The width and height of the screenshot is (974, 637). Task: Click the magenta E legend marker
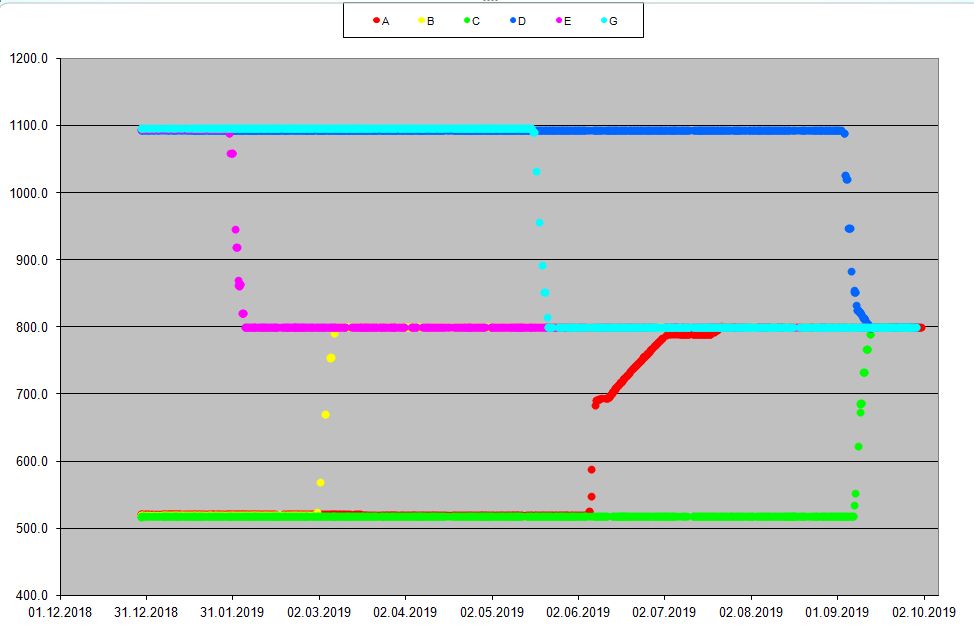point(559,20)
